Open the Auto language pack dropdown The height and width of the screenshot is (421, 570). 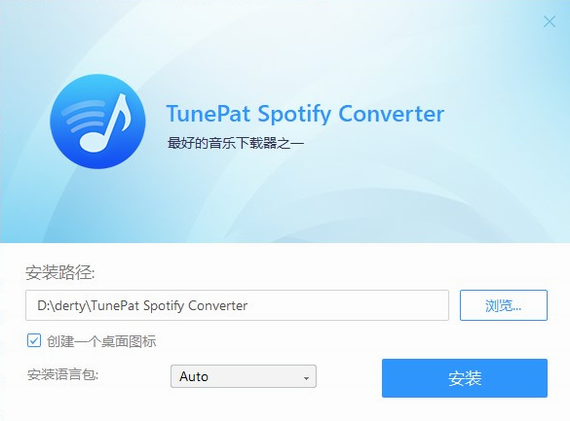(x=243, y=376)
